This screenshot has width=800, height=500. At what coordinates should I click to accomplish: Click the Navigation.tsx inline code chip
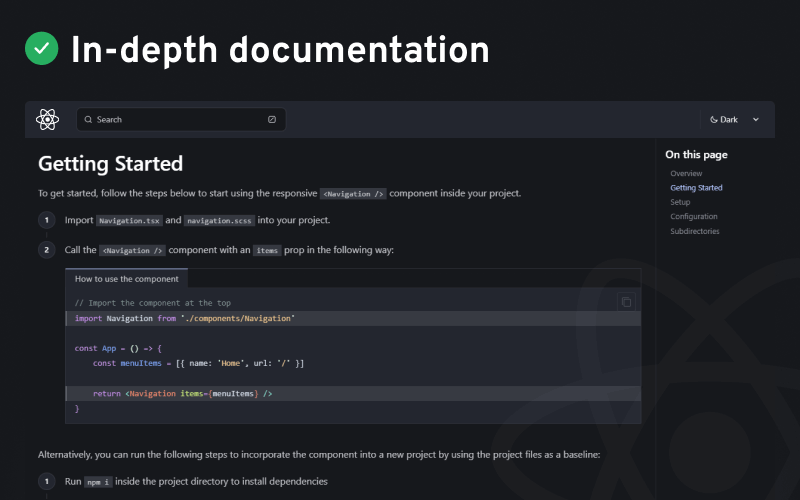click(129, 221)
